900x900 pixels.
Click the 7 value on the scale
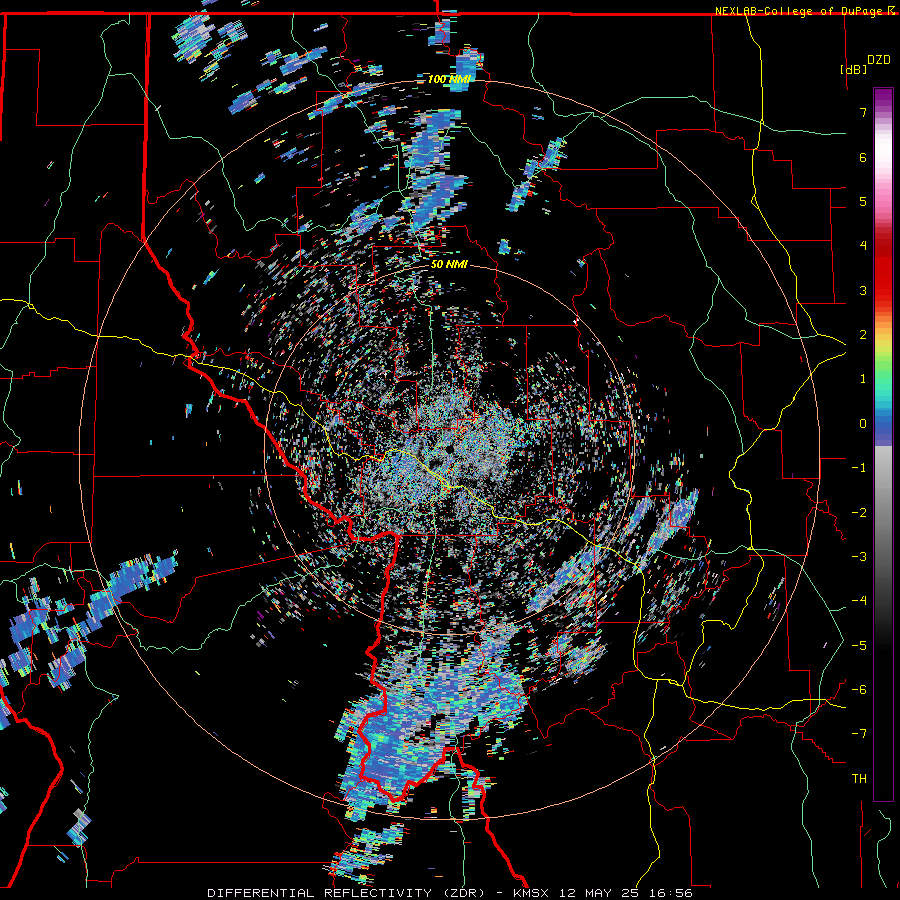click(863, 112)
